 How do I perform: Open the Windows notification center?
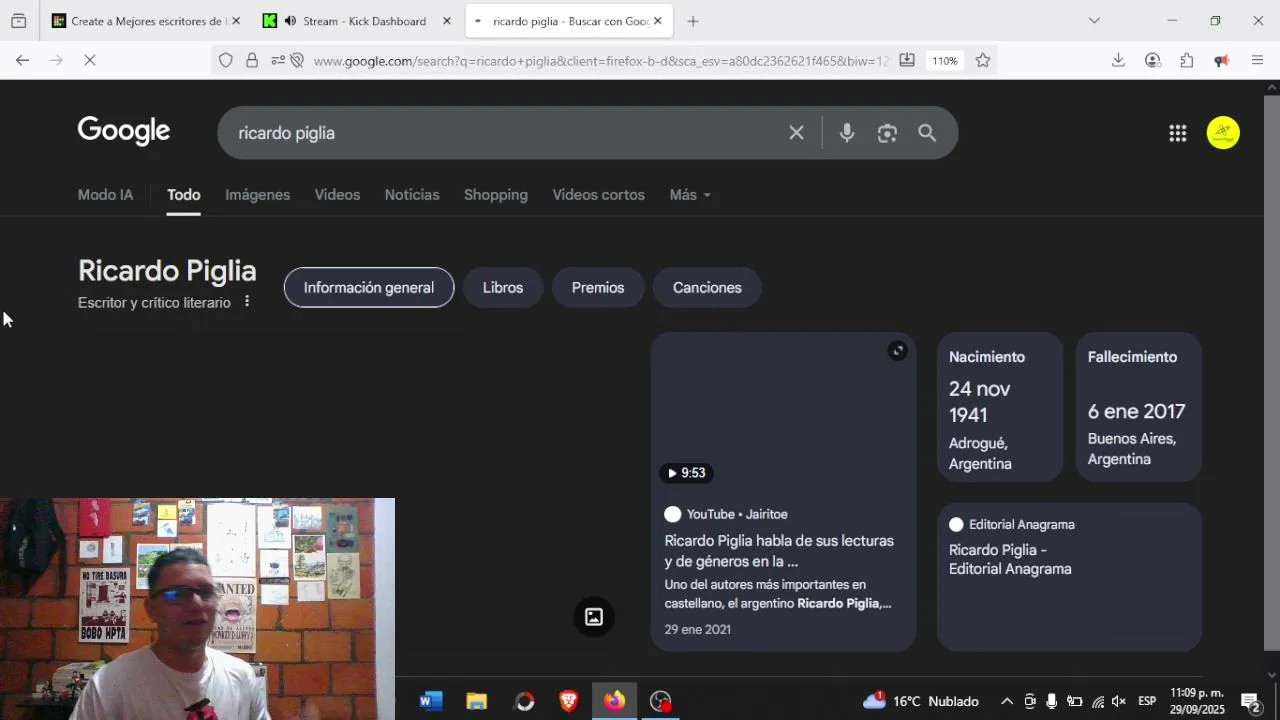[1251, 701]
